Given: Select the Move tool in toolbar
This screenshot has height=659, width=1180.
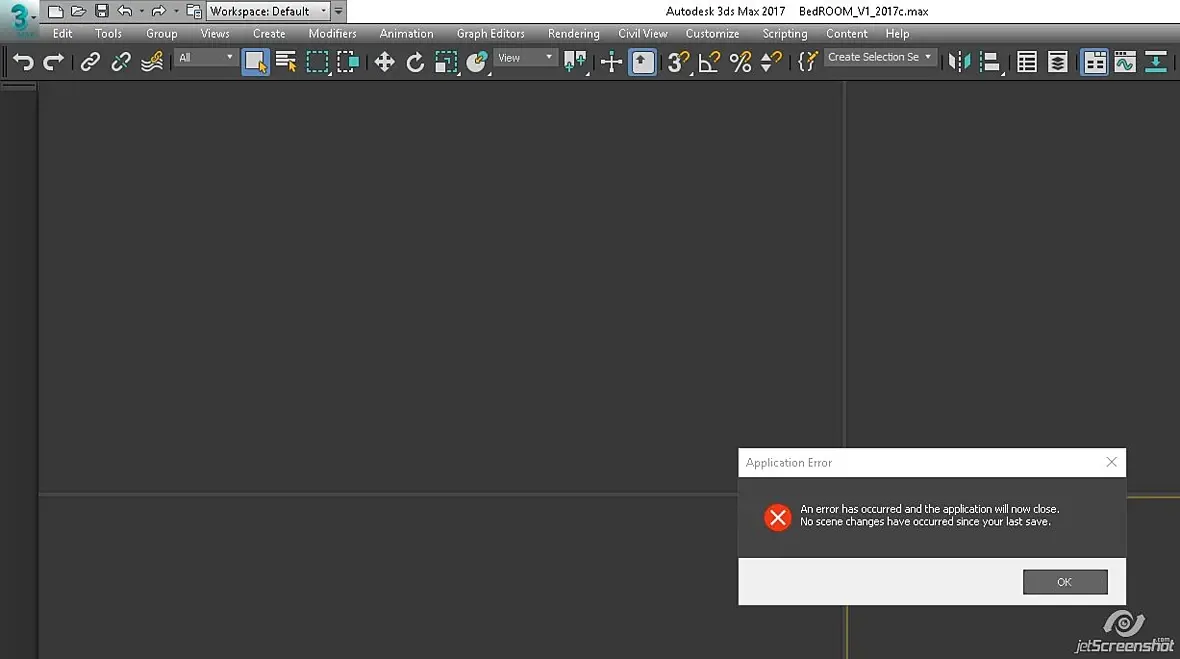Looking at the screenshot, I should (x=384, y=62).
